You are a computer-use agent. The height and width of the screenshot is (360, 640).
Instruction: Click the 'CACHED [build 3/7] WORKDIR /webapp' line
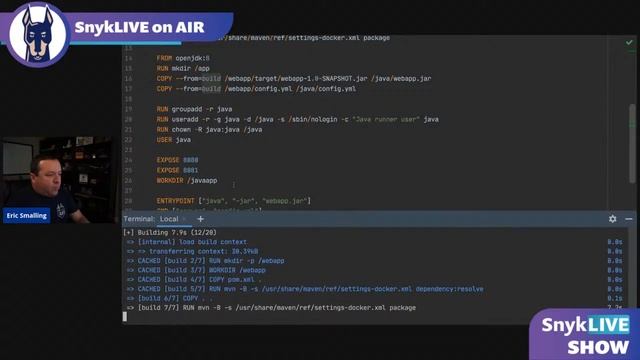[196, 270]
